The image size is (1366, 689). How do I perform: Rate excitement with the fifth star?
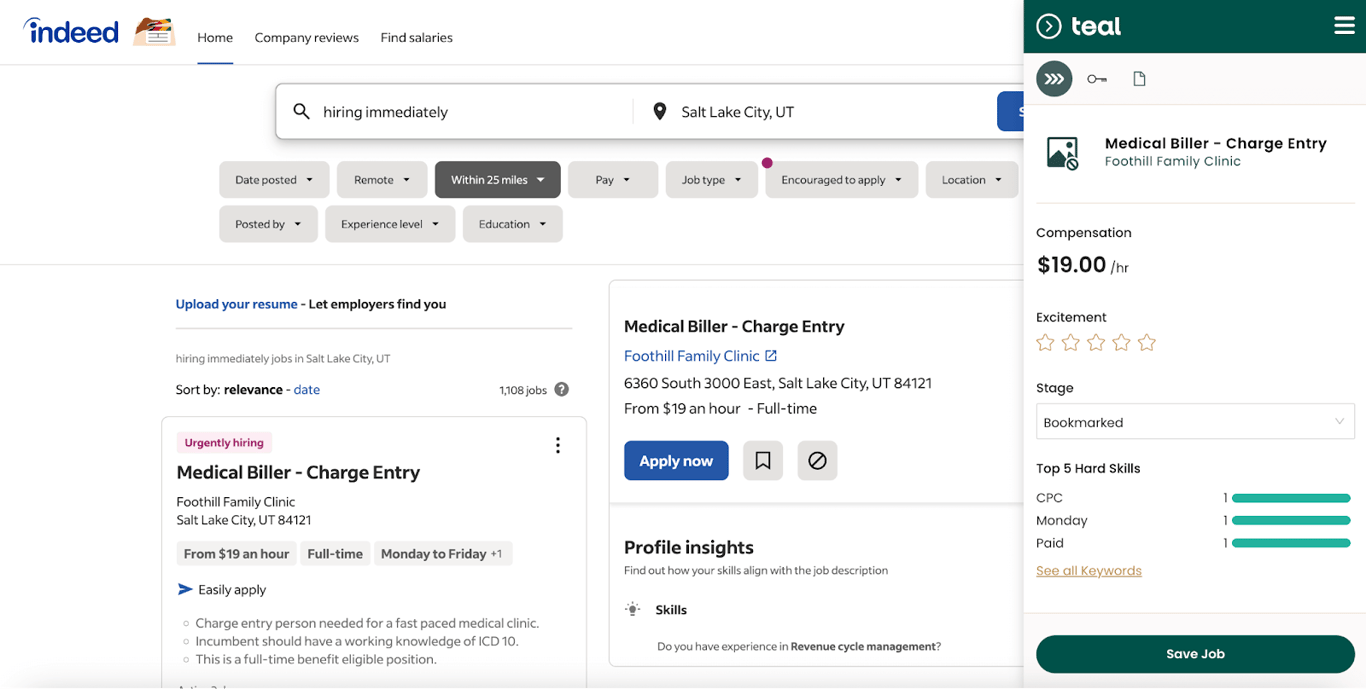click(x=1147, y=343)
